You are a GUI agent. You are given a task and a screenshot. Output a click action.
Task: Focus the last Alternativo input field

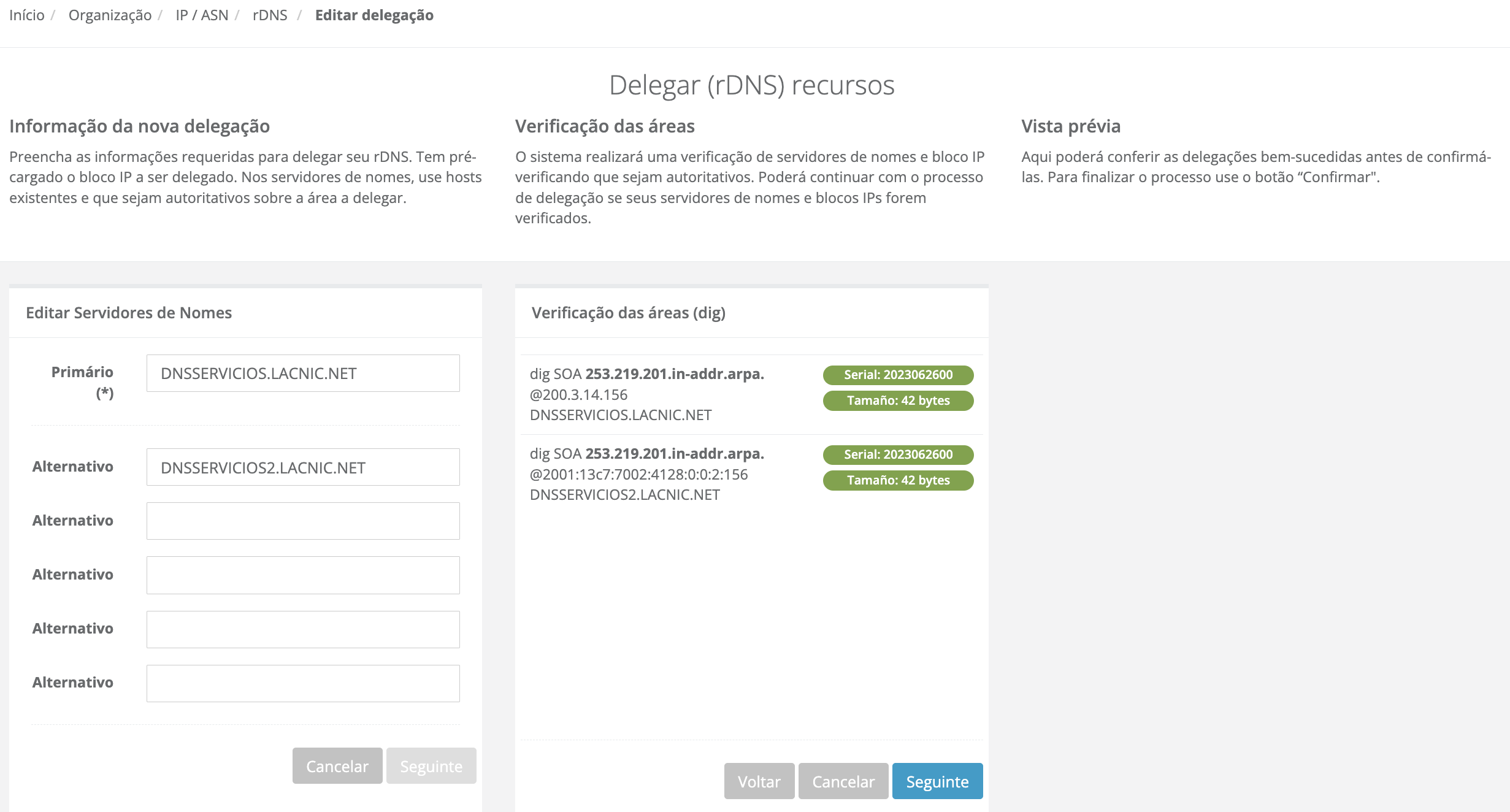click(303, 683)
